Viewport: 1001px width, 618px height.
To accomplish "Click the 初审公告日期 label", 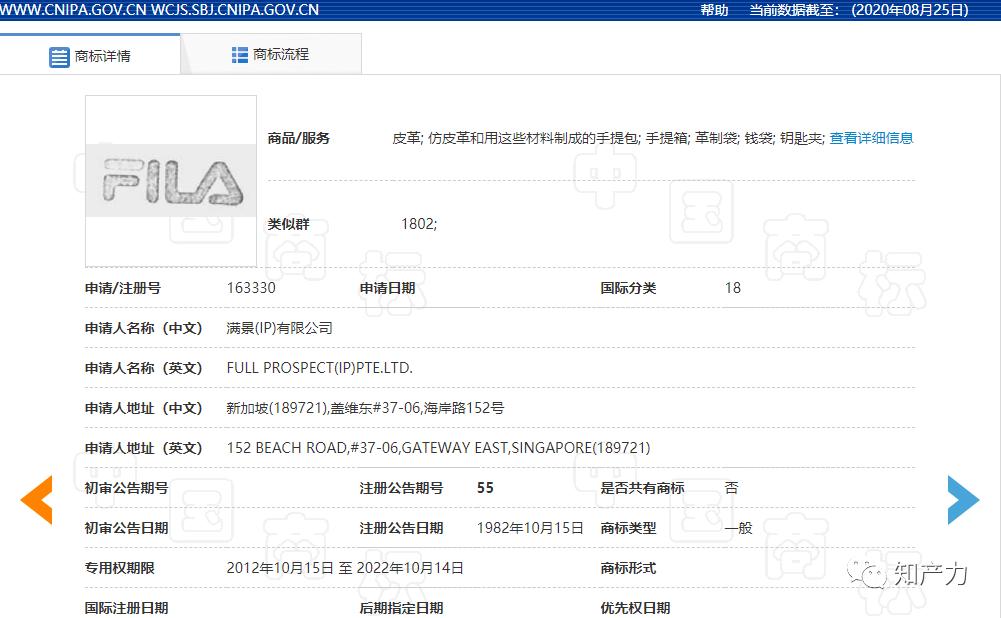I will click(x=126, y=528).
